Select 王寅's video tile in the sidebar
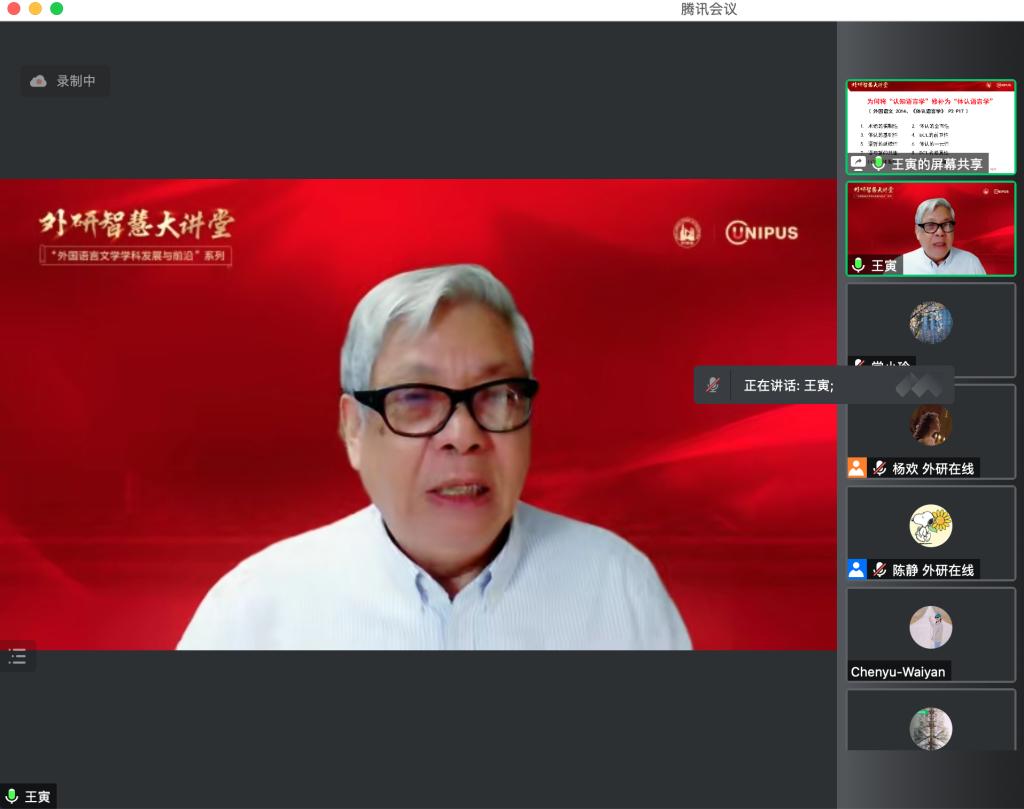Viewport: 1024px width, 809px height. click(930, 228)
